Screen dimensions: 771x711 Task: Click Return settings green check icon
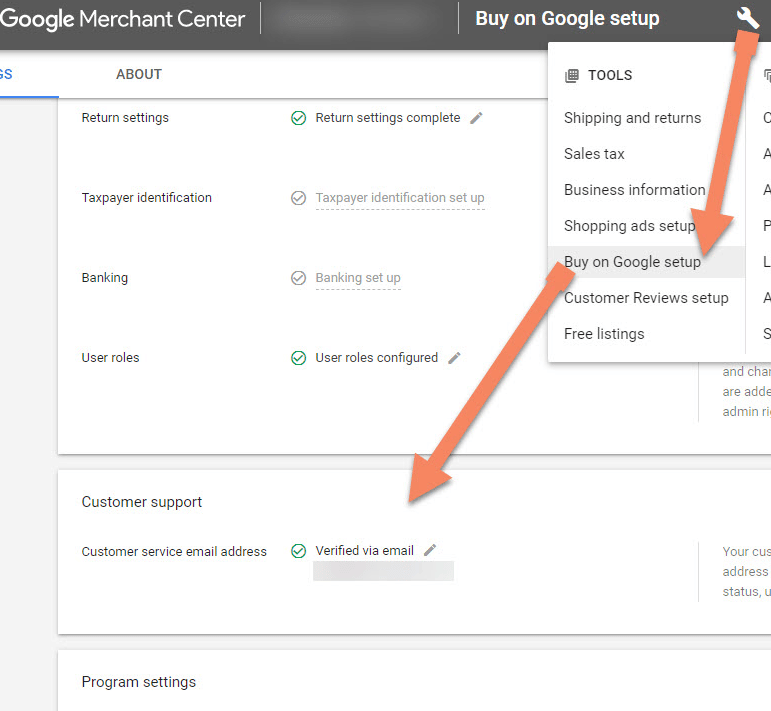[298, 118]
